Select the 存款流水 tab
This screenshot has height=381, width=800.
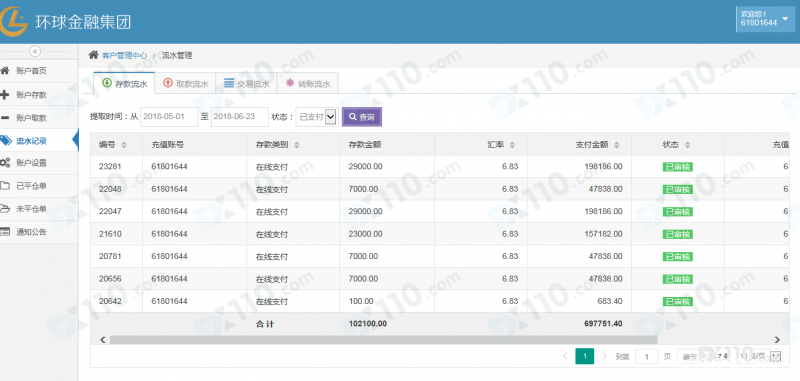124,83
